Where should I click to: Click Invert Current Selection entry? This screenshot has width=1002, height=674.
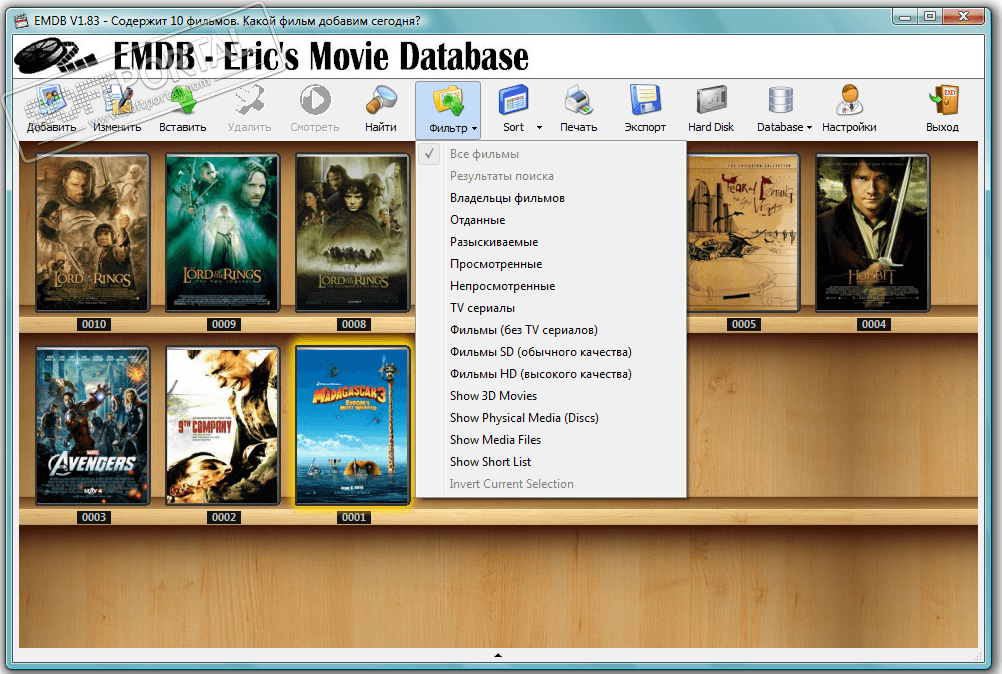(x=551, y=484)
